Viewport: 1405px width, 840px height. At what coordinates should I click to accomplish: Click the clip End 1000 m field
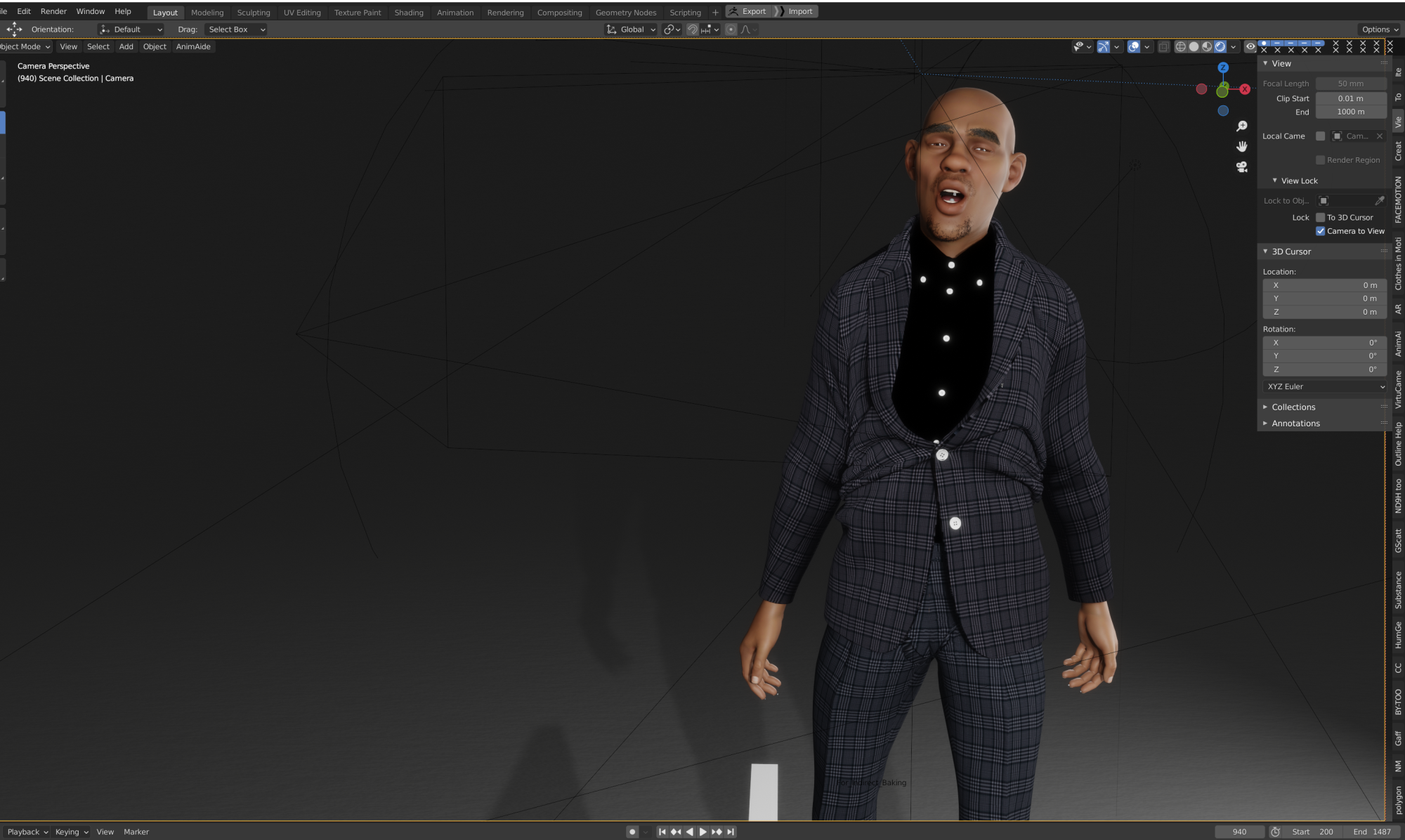click(1351, 112)
